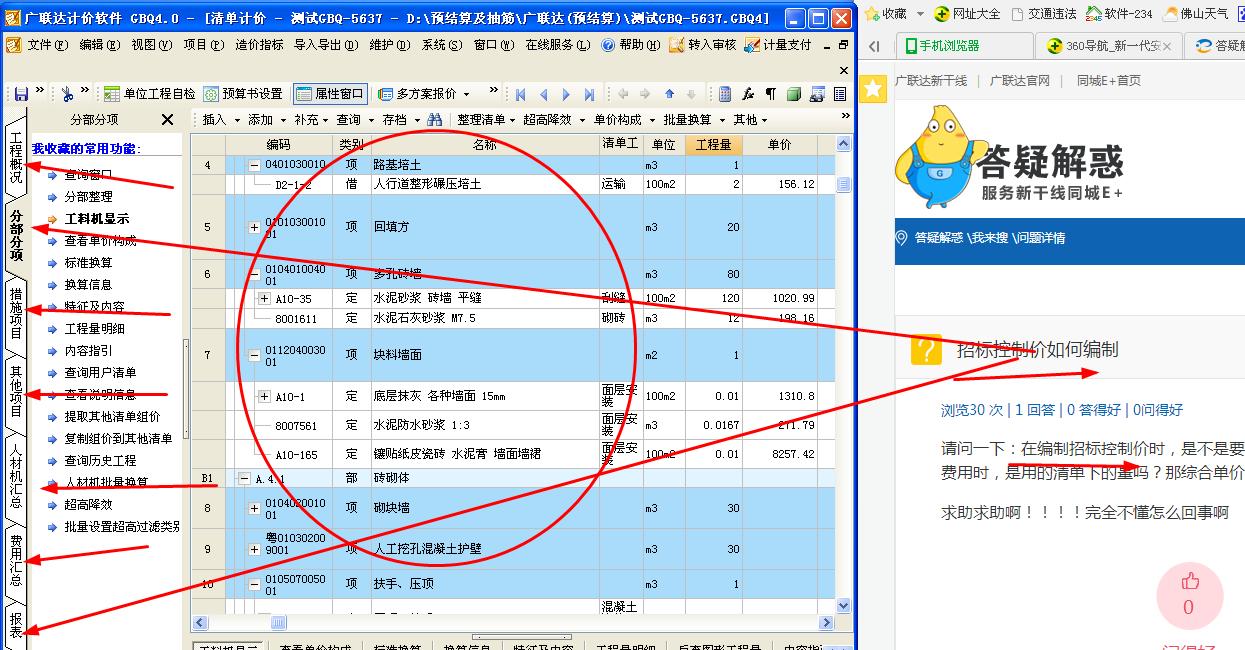The image size is (1245, 650).
Task: Close the 分部分项 side panel
Action: pos(168,120)
